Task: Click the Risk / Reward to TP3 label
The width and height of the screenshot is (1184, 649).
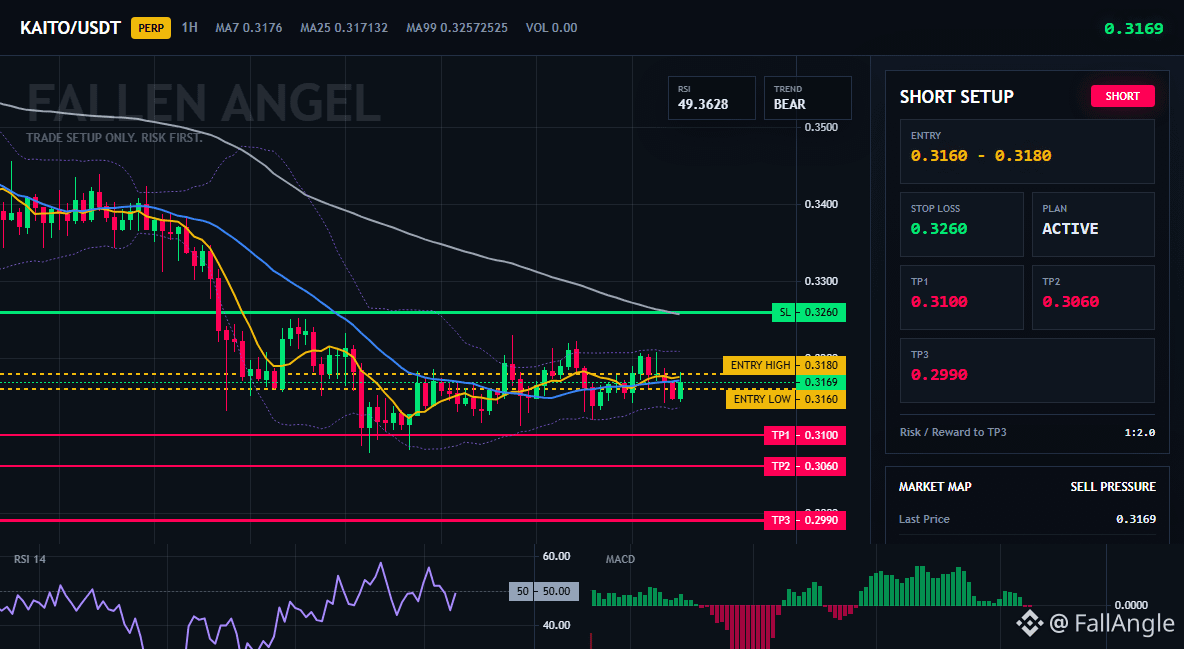Action: coord(953,432)
